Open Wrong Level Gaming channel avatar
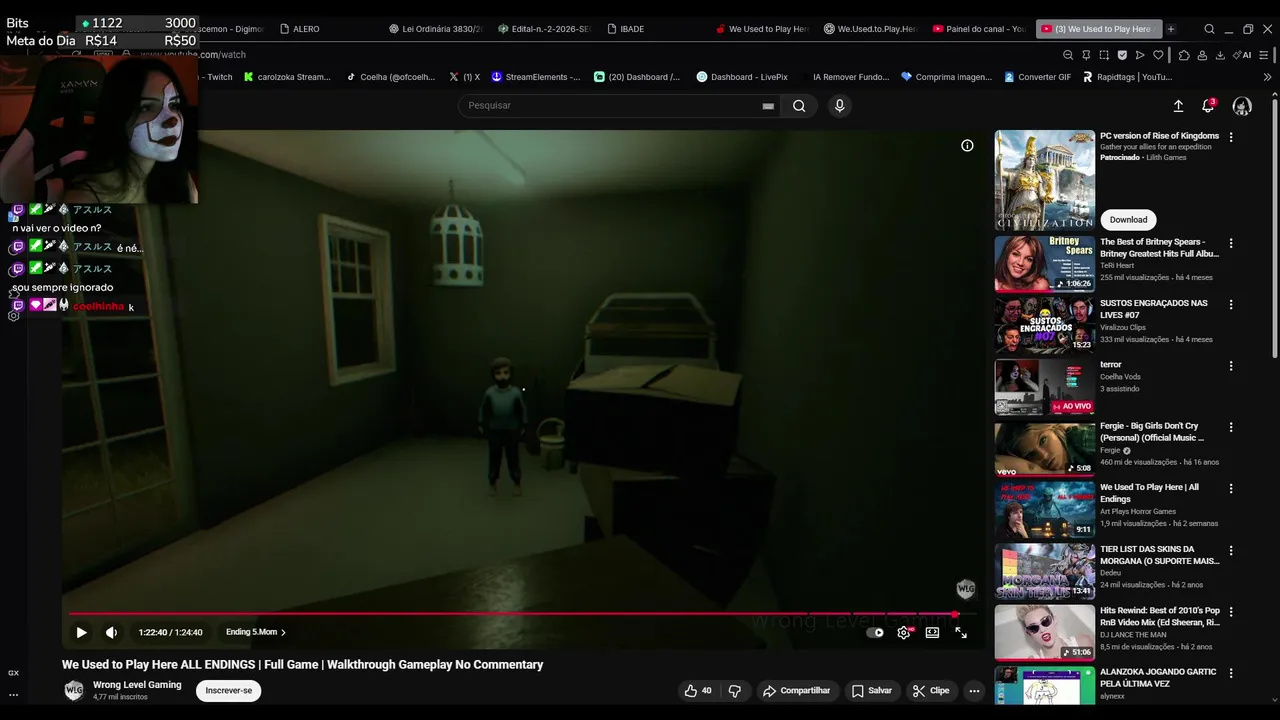The width and height of the screenshot is (1280, 720). coord(74,691)
